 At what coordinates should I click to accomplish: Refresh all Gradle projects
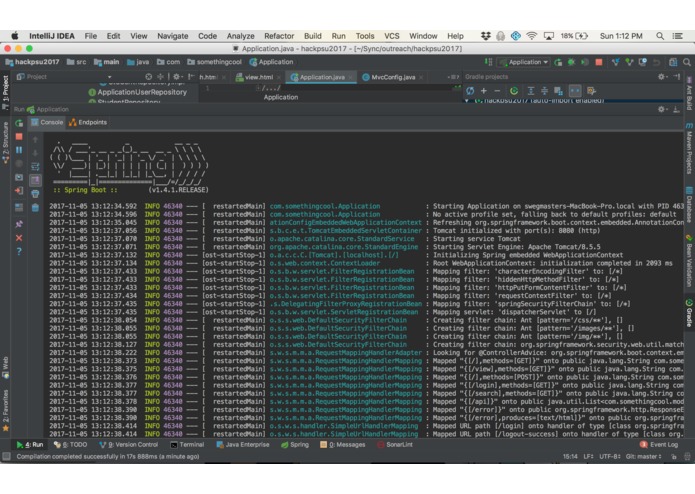tap(470, 91)
